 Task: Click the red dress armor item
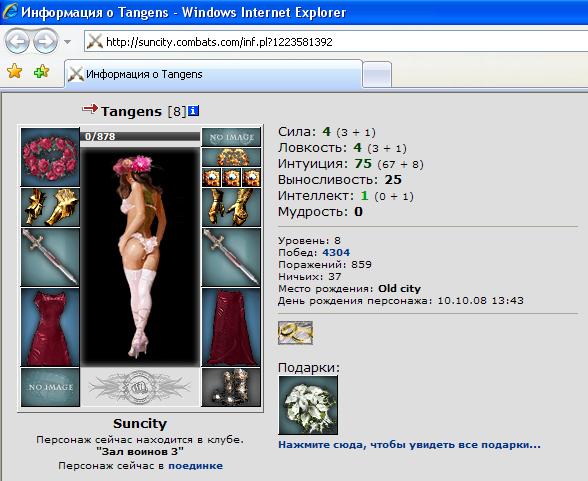[x=50, y=327]
